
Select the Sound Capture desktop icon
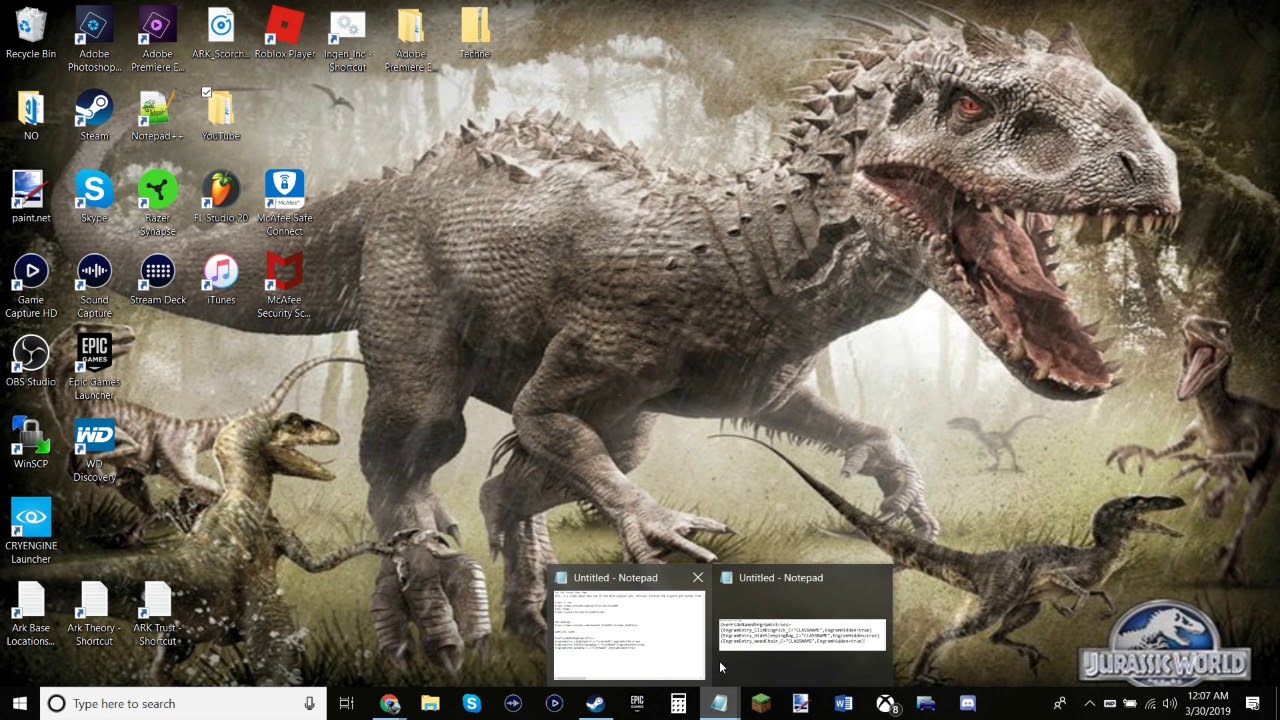tap(94, 286)
